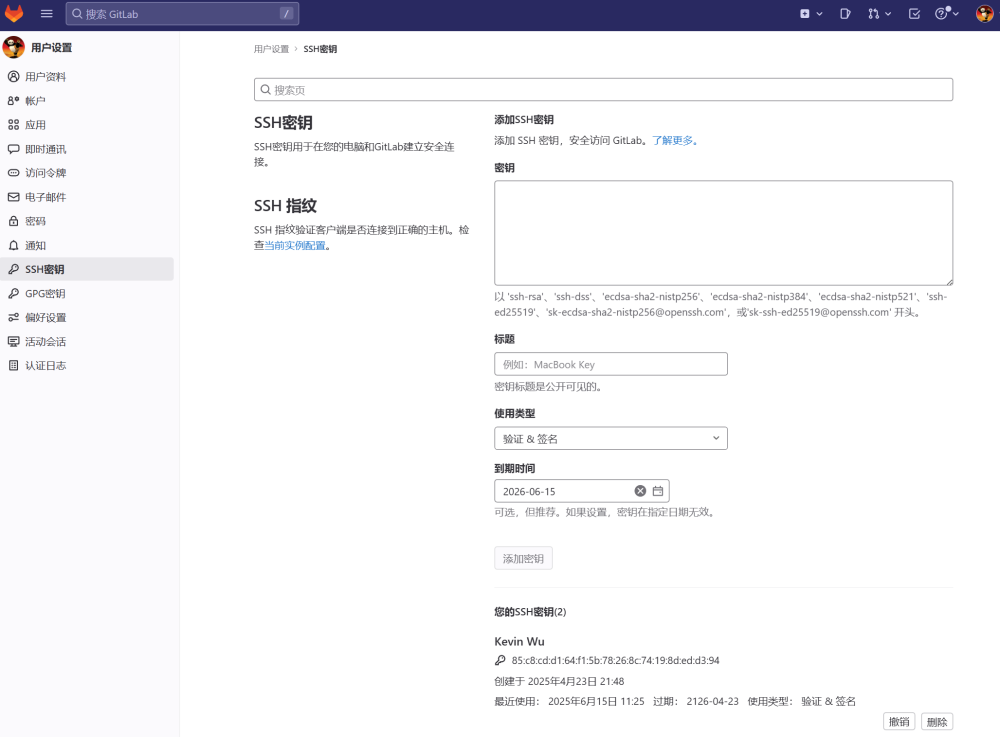Open the calendar icon on 到期时间 field
The image size is (1000, 737).
657,491
